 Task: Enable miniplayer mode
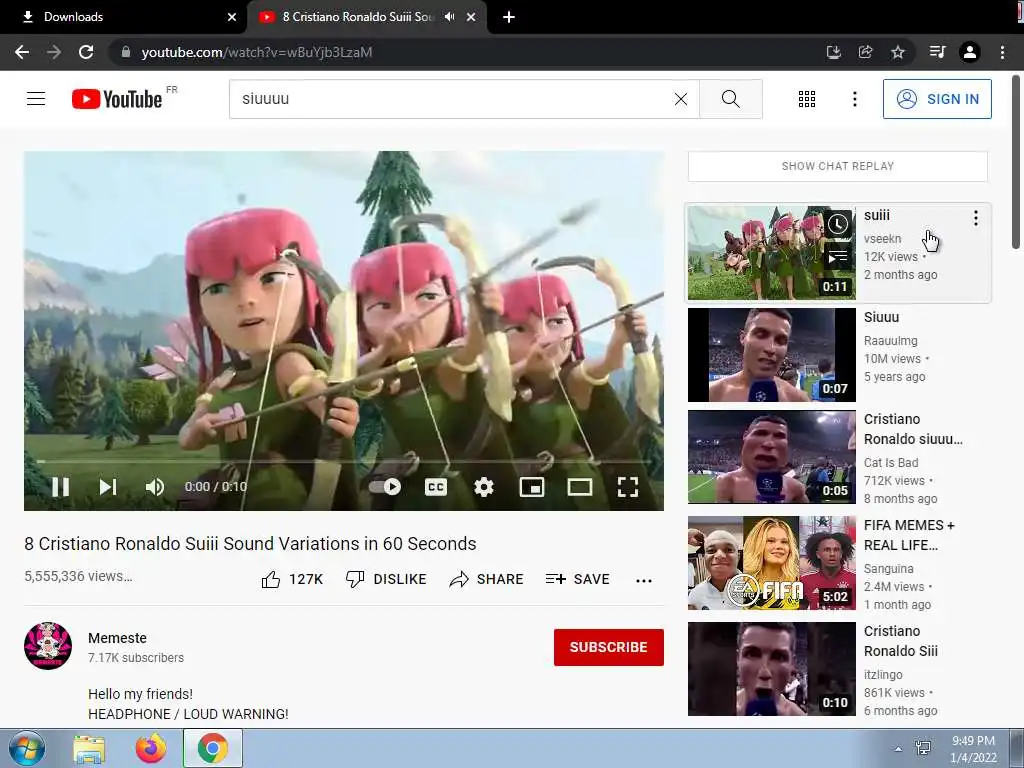532,487
